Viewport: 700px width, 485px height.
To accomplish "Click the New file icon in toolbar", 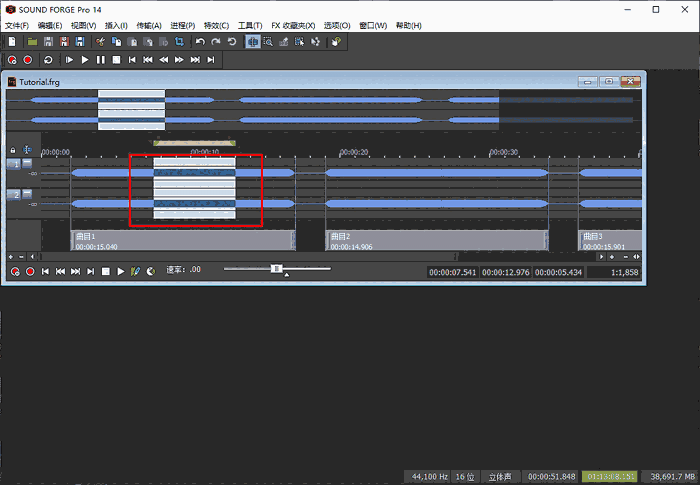I will click(11, 42).
